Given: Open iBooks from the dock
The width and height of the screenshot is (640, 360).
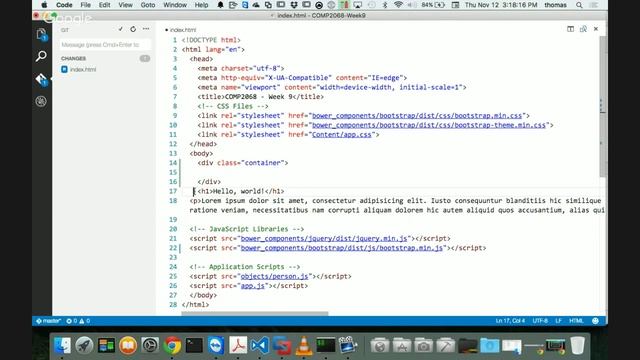Looking at the screenshot, I should 128,345.
